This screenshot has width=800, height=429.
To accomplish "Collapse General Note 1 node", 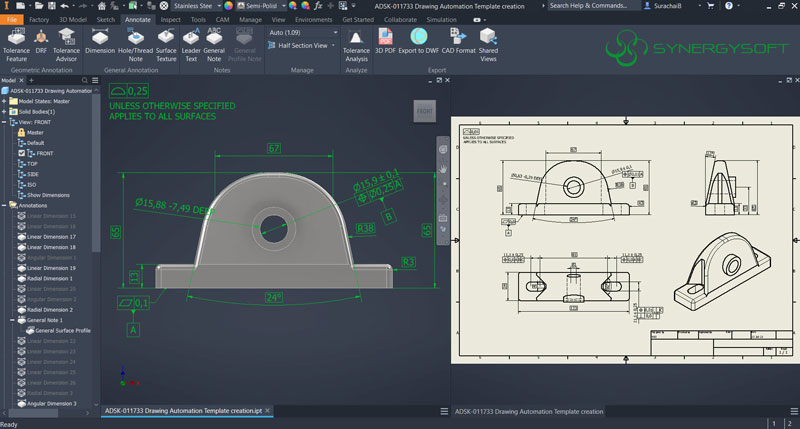I will [x=13, y=320].
